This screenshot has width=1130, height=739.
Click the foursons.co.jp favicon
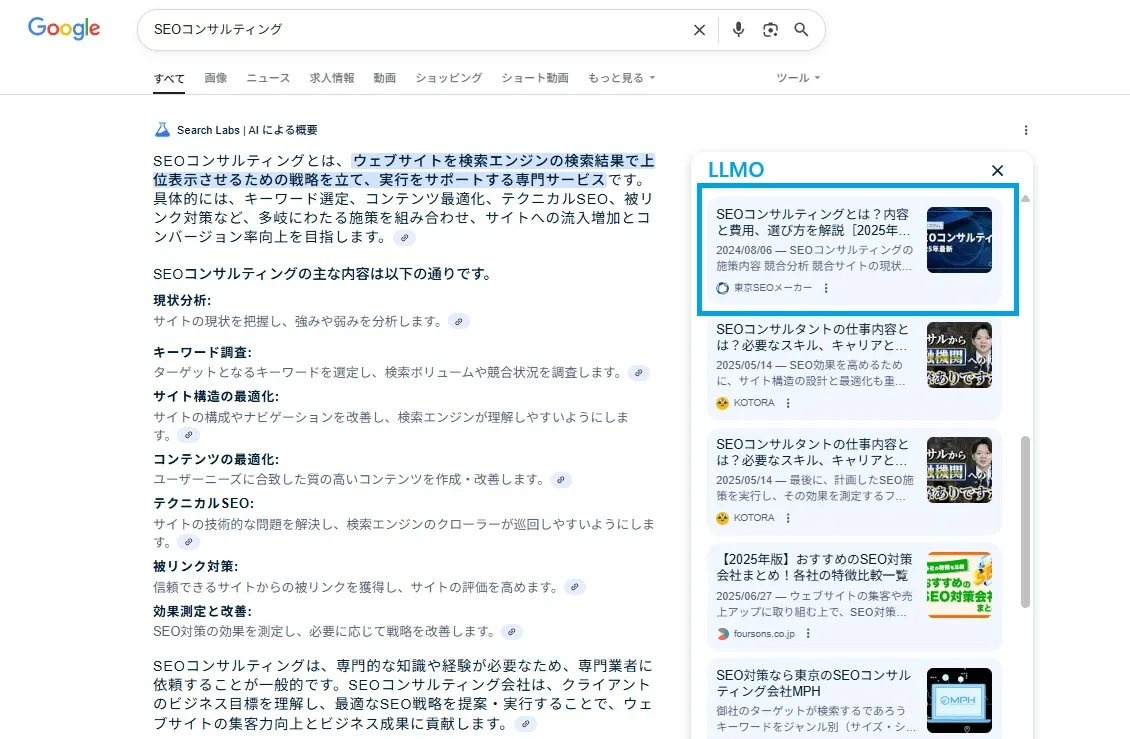click(722, 634)
